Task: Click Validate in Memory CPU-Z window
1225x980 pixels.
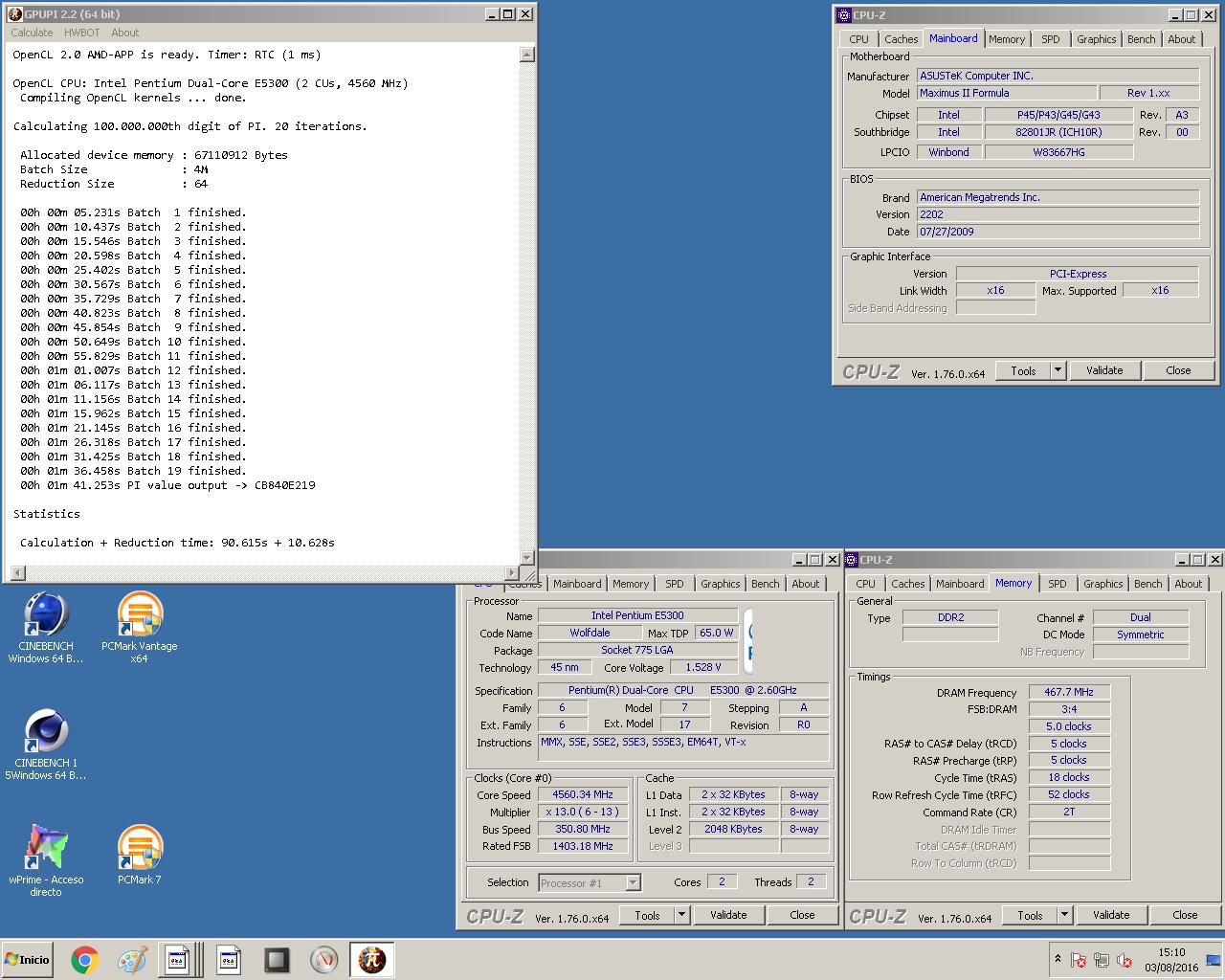Action: (x=1111, y=915)
